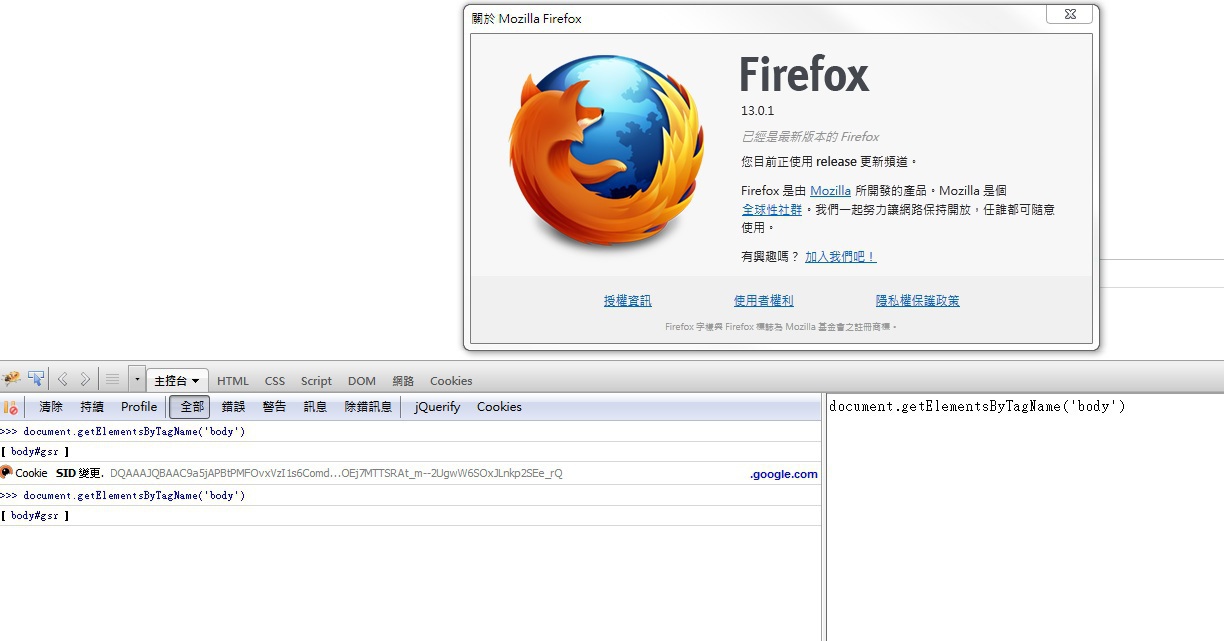1224x641 pixels.
Task: Open the 使用者權利 link
Action: (x=763, y=301)
